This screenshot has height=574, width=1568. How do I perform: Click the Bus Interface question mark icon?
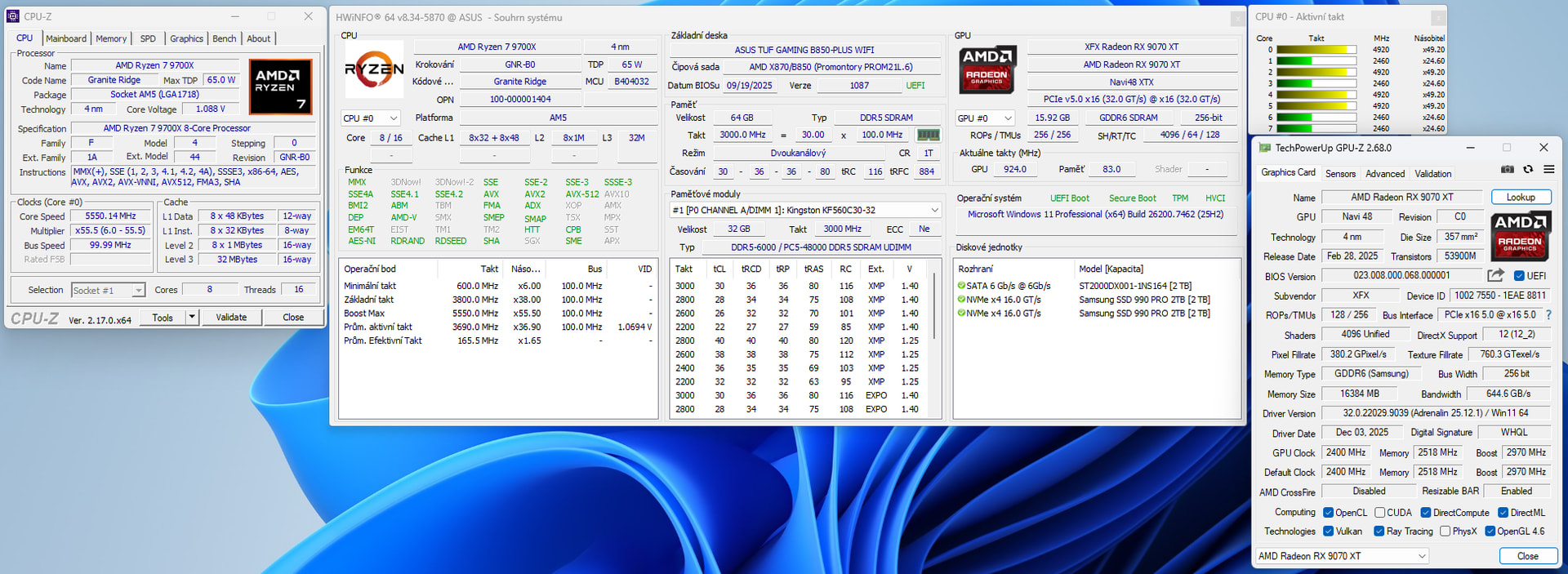[x=1548, y=315]
